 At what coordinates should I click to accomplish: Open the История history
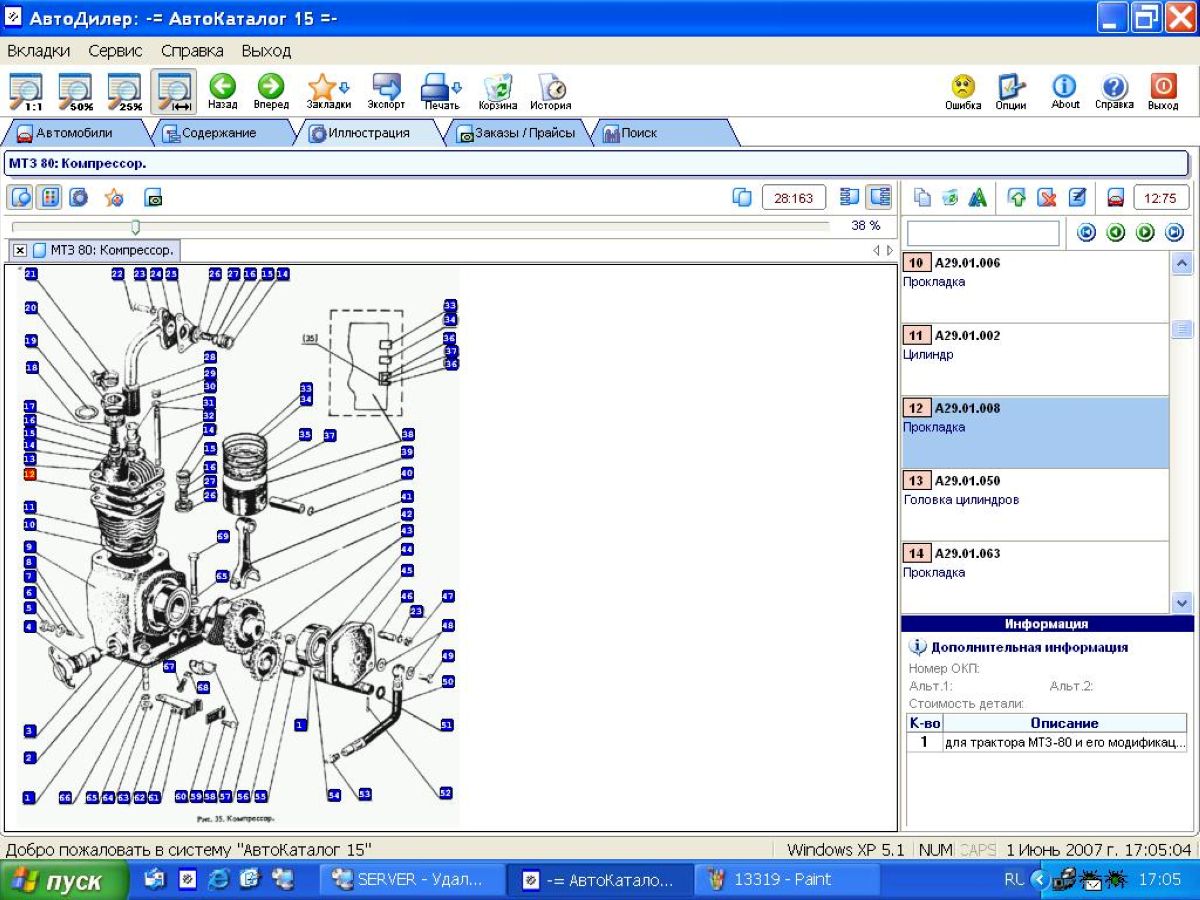click(551, 91)
